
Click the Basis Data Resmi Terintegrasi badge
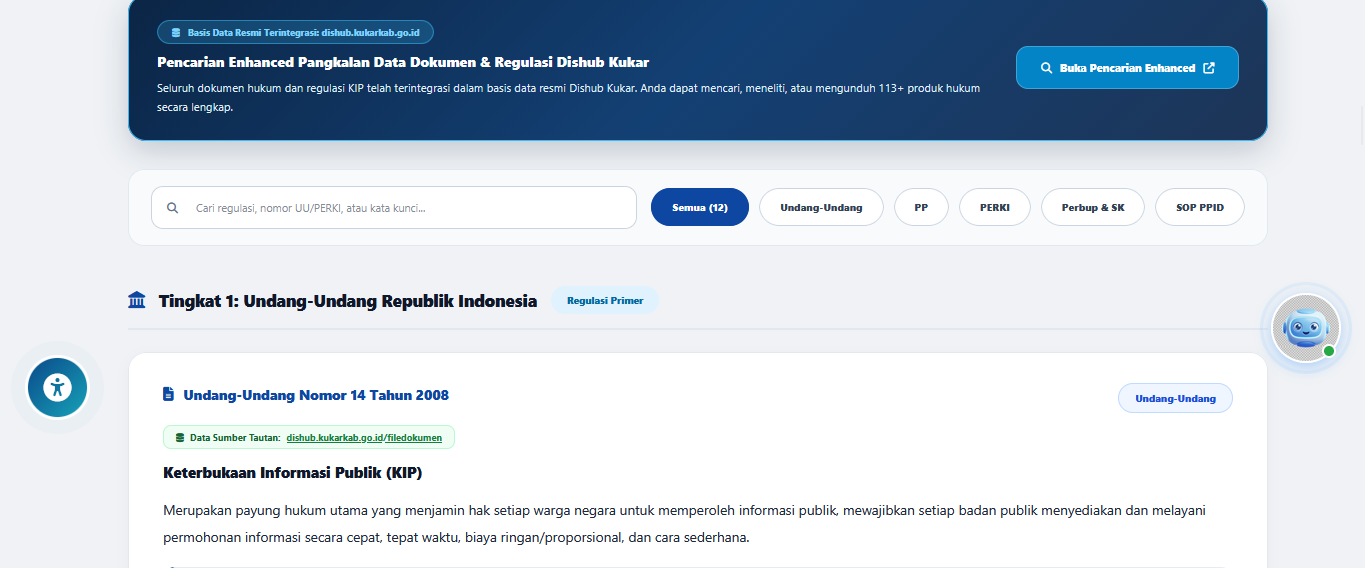click(295, 32)
